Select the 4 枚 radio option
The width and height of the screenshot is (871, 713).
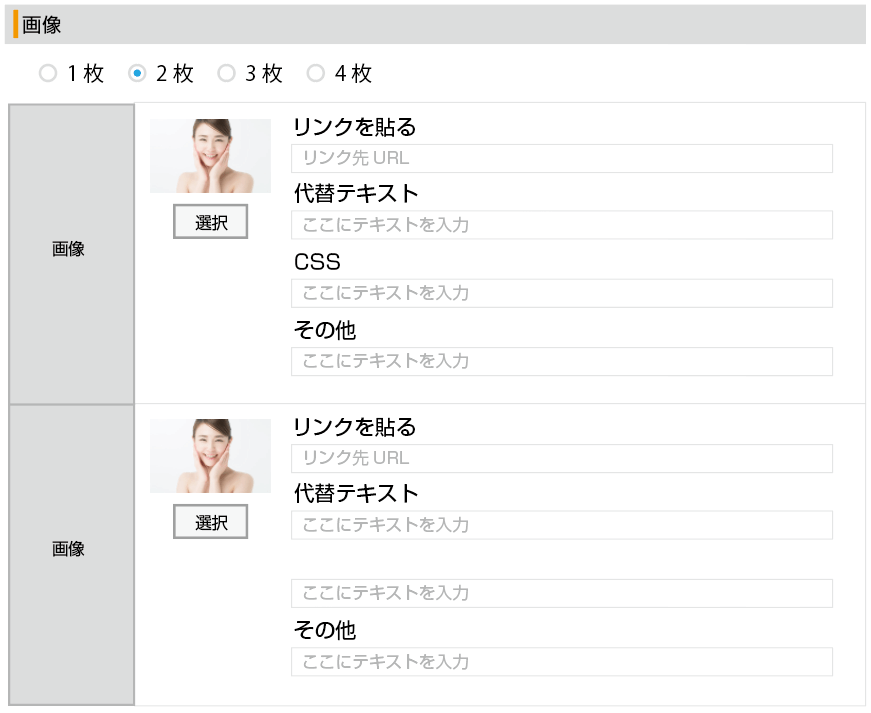click(x=316, y=73)
